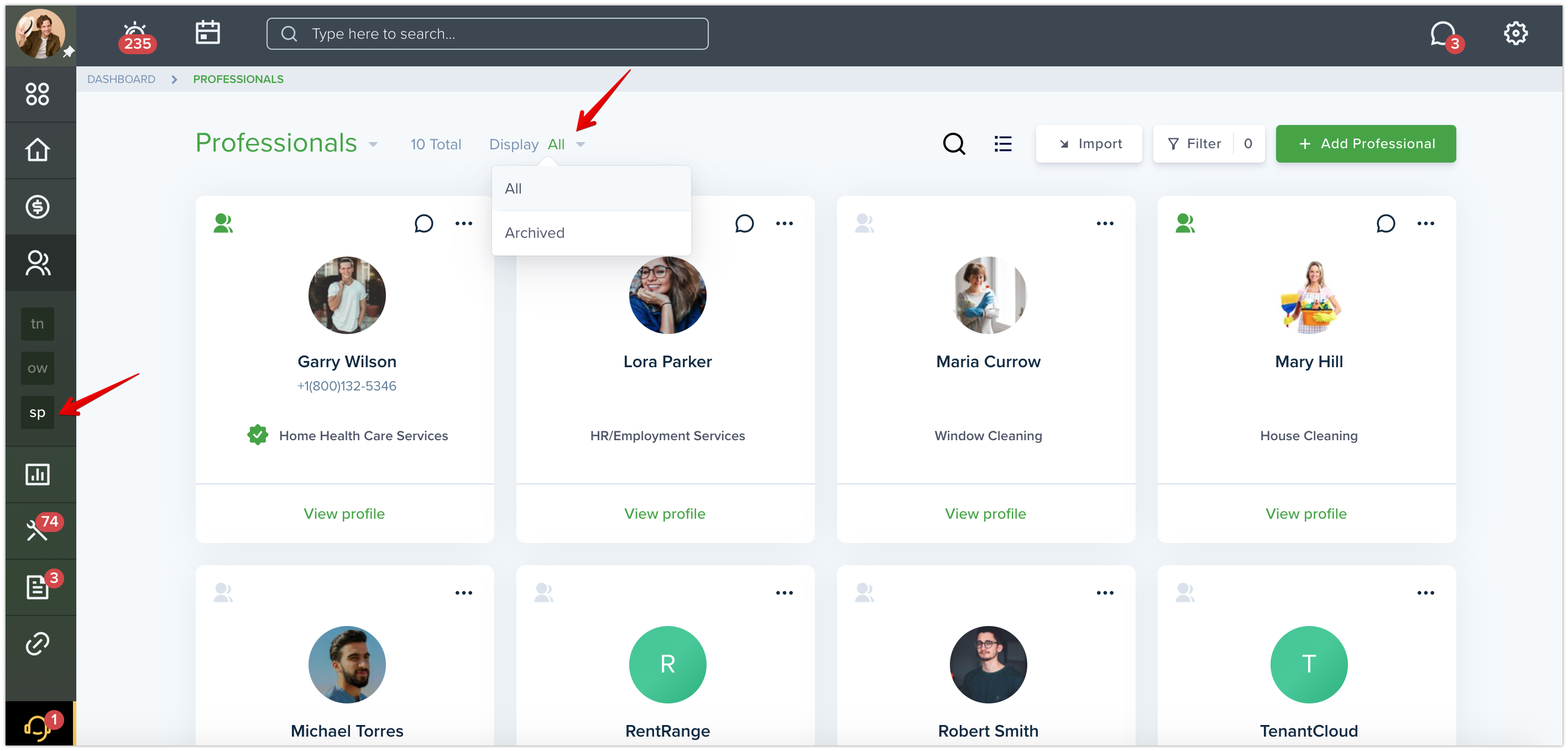View profile of Maria Currow
The height and width of the screenshot is (751, 1568).
coord(985,514)
